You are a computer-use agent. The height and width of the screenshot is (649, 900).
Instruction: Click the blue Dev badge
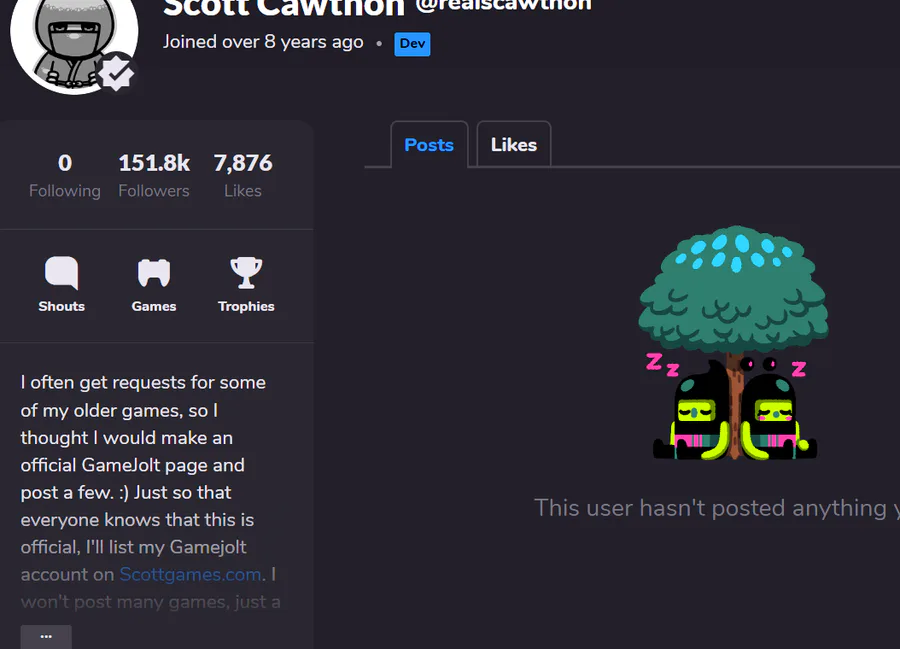[x=412, y=44]
